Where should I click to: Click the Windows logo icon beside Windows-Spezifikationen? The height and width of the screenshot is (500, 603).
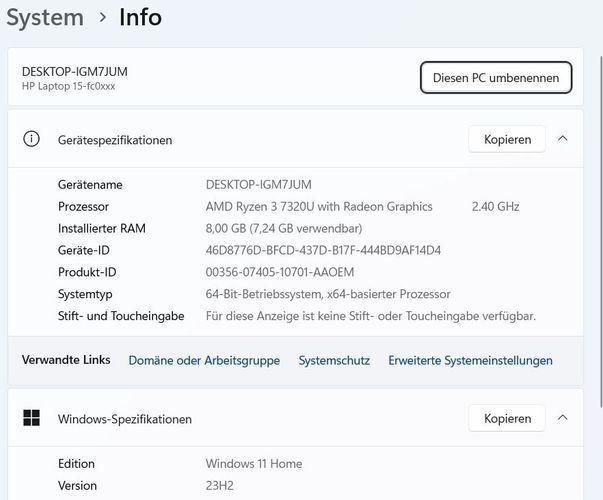tap(32, 418)
